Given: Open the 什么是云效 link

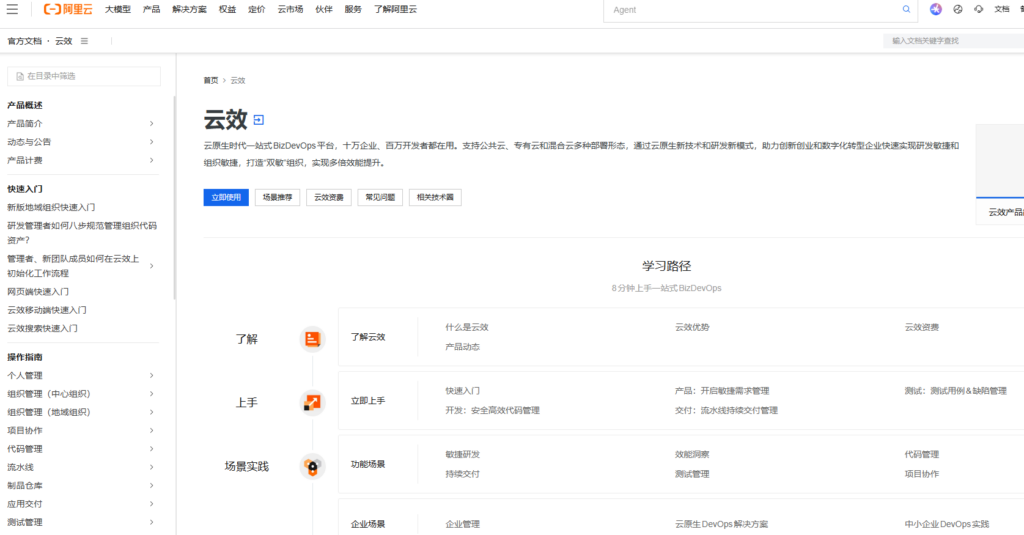Looking at the screenshot, I should (x=467, y=327).
